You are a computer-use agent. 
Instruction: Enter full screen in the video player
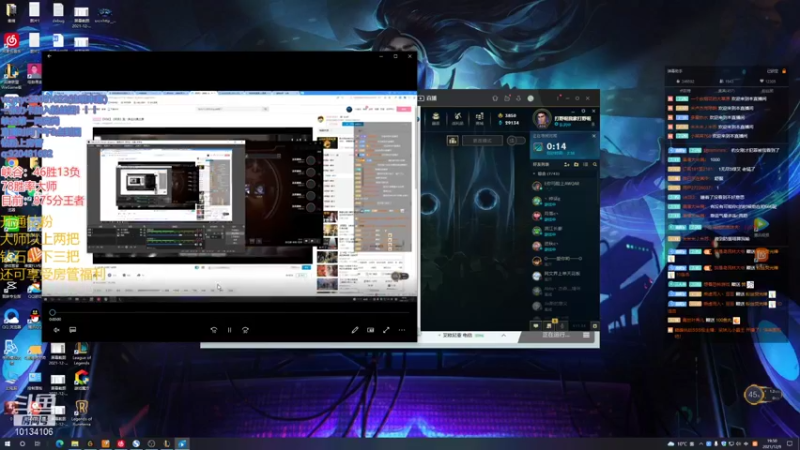(386, 330)
